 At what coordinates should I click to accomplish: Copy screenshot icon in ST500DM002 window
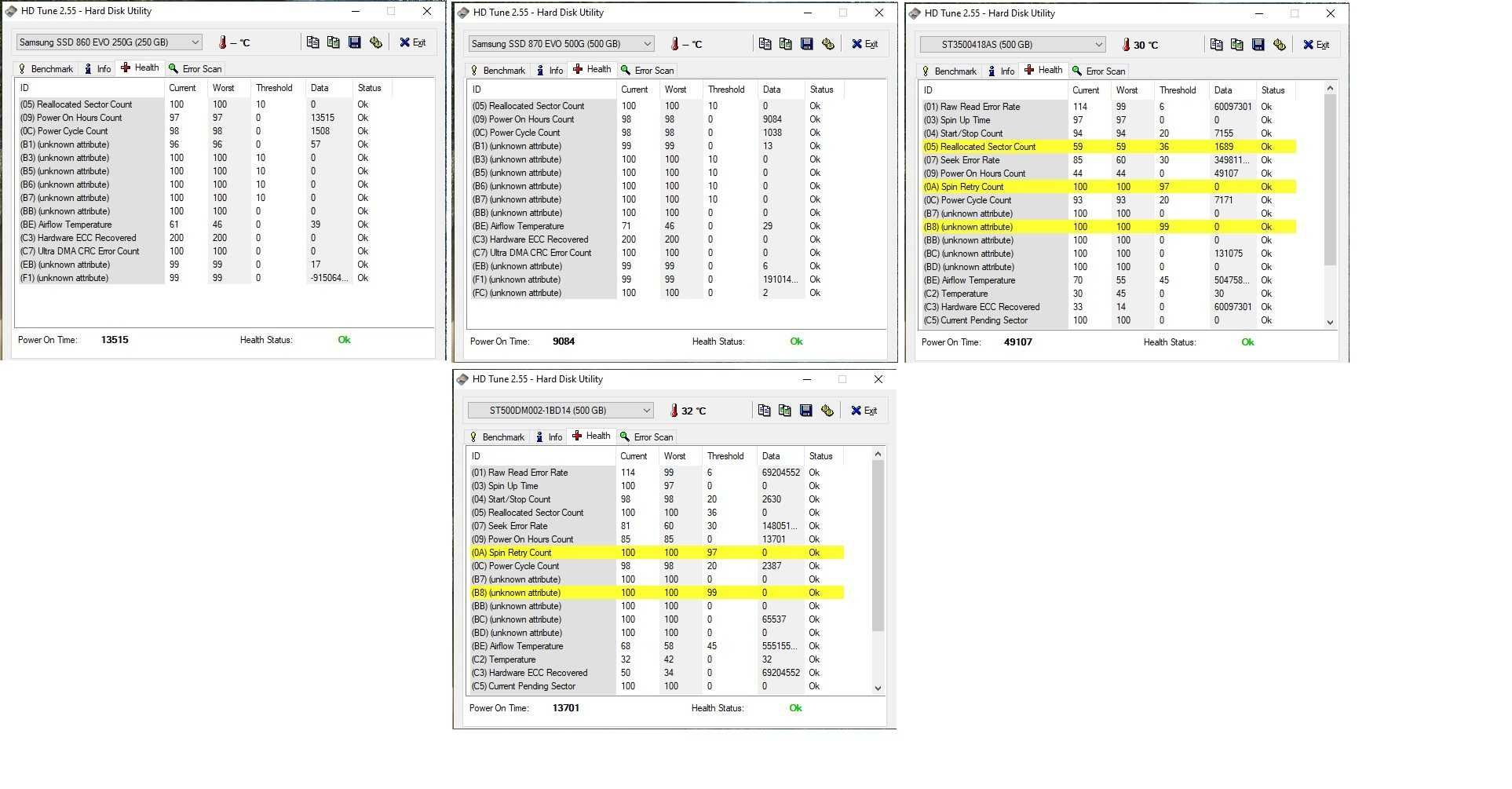tap(785, 411)
